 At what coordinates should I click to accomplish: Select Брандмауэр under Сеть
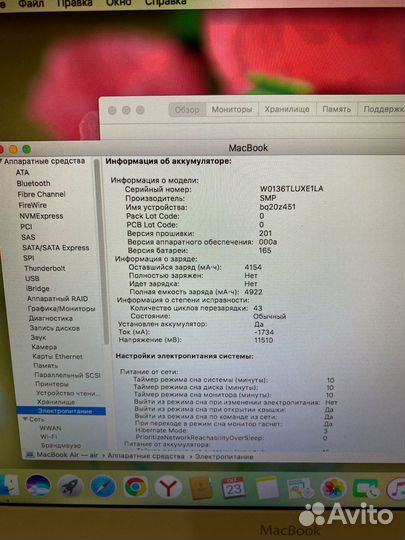click(x=61, y=446)
